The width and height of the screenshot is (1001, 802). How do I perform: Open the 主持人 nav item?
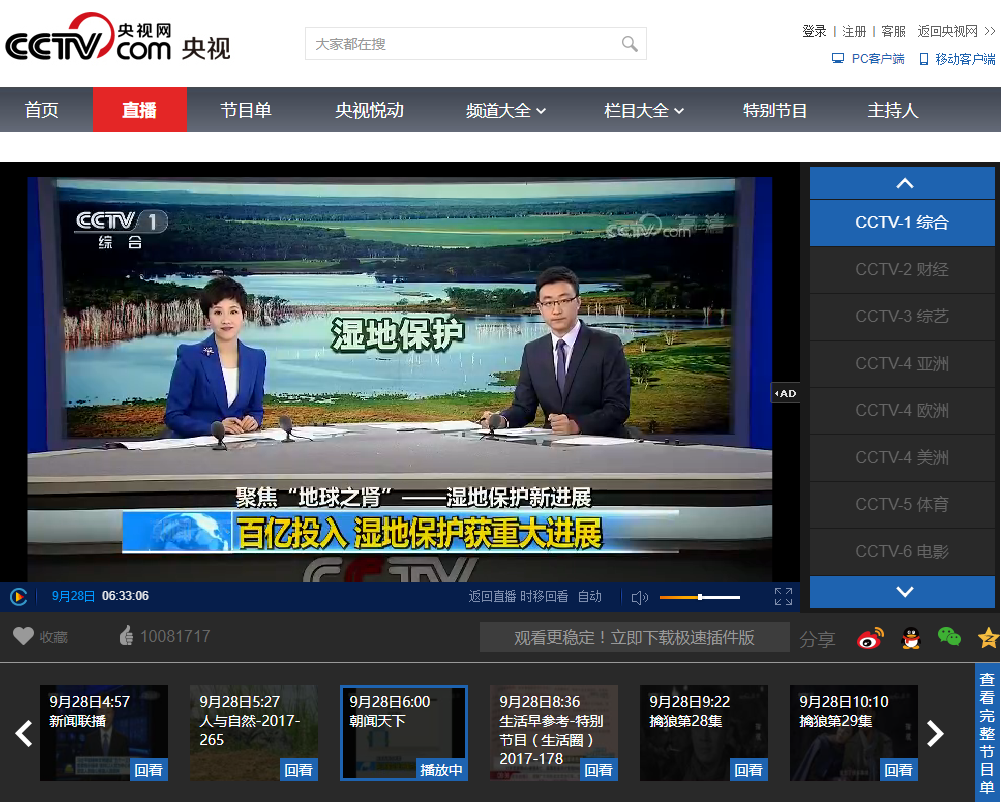click(x=892, y=110)
